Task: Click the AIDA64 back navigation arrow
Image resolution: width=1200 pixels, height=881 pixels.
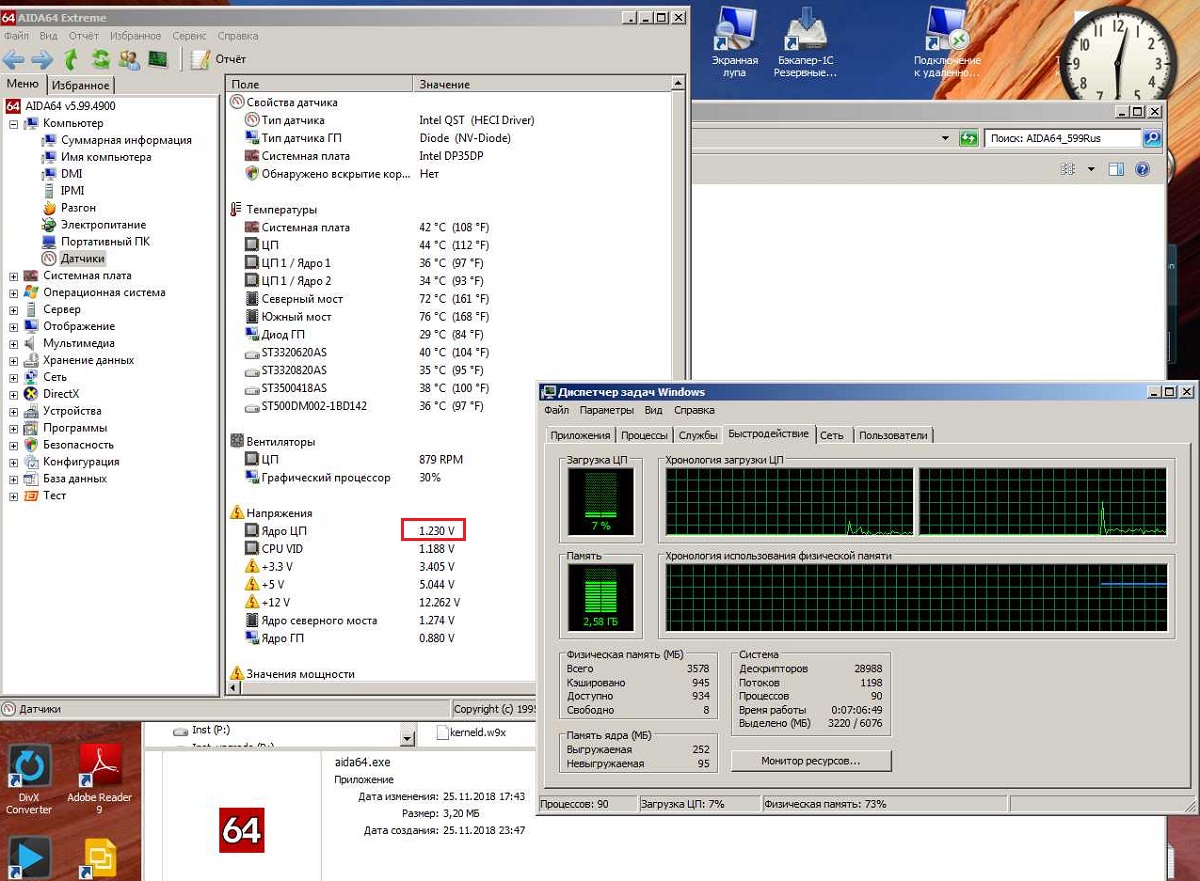Action: pyautogui.click(x=13, y=59)
